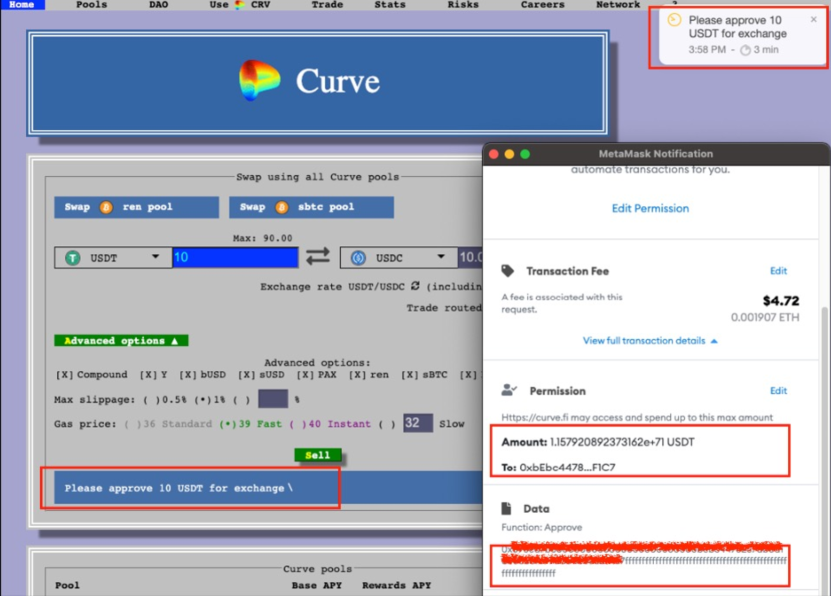The width and height of the screenshot is (831, 596).
Task: Click Edit link next to Permission
Action: tap(778, 390)
